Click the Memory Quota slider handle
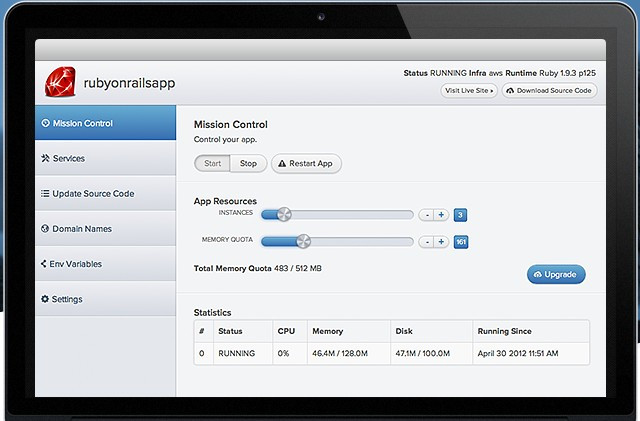The height and width of the screenshot is (421, 640). tap(304, 241)
